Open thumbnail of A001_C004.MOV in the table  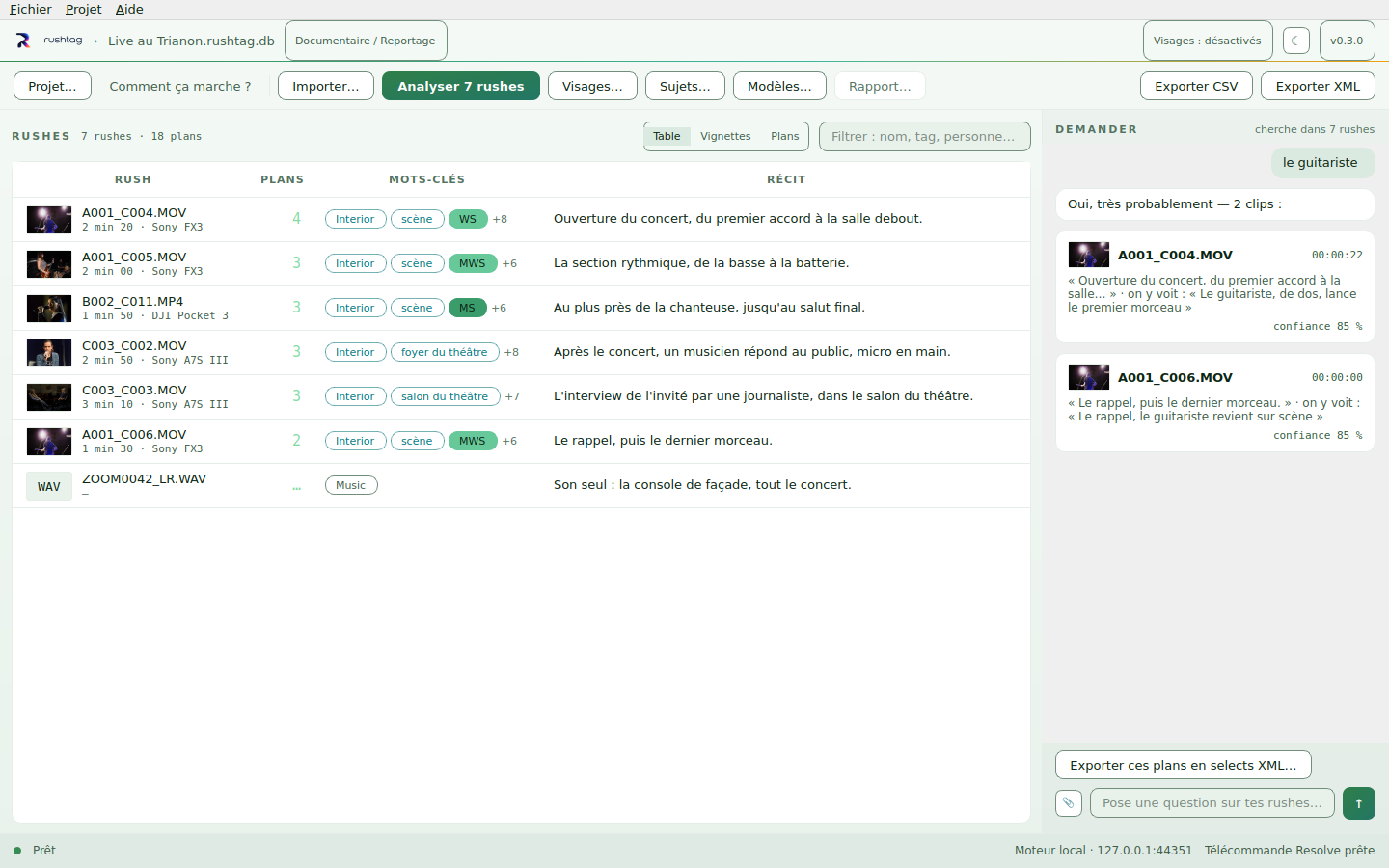(x=49, y=220)
